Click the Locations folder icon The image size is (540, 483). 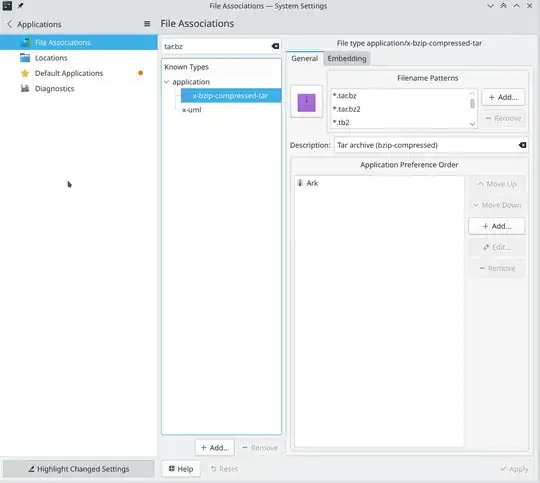25,58
